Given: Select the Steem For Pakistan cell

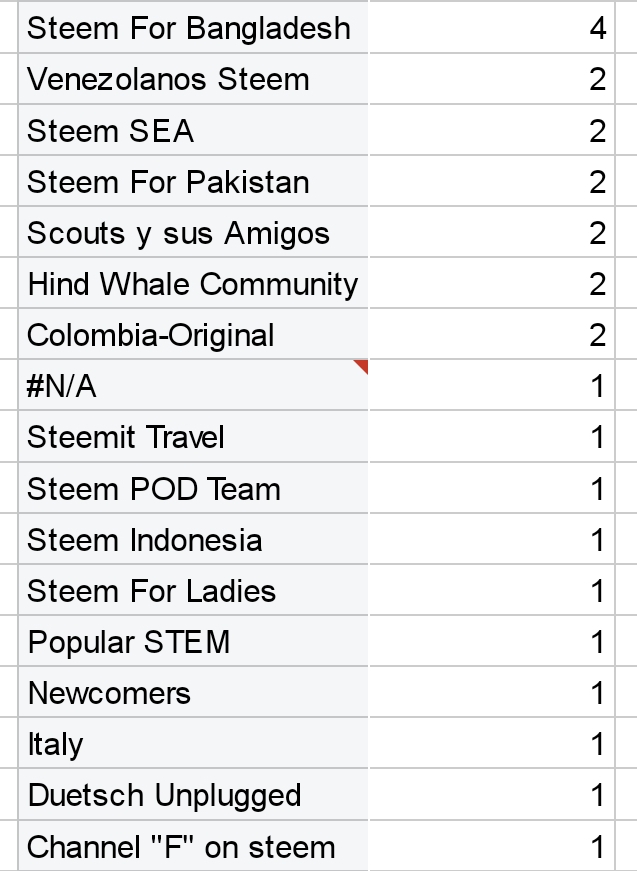Looking at the screenshot, I should click(x=190, y=182).
